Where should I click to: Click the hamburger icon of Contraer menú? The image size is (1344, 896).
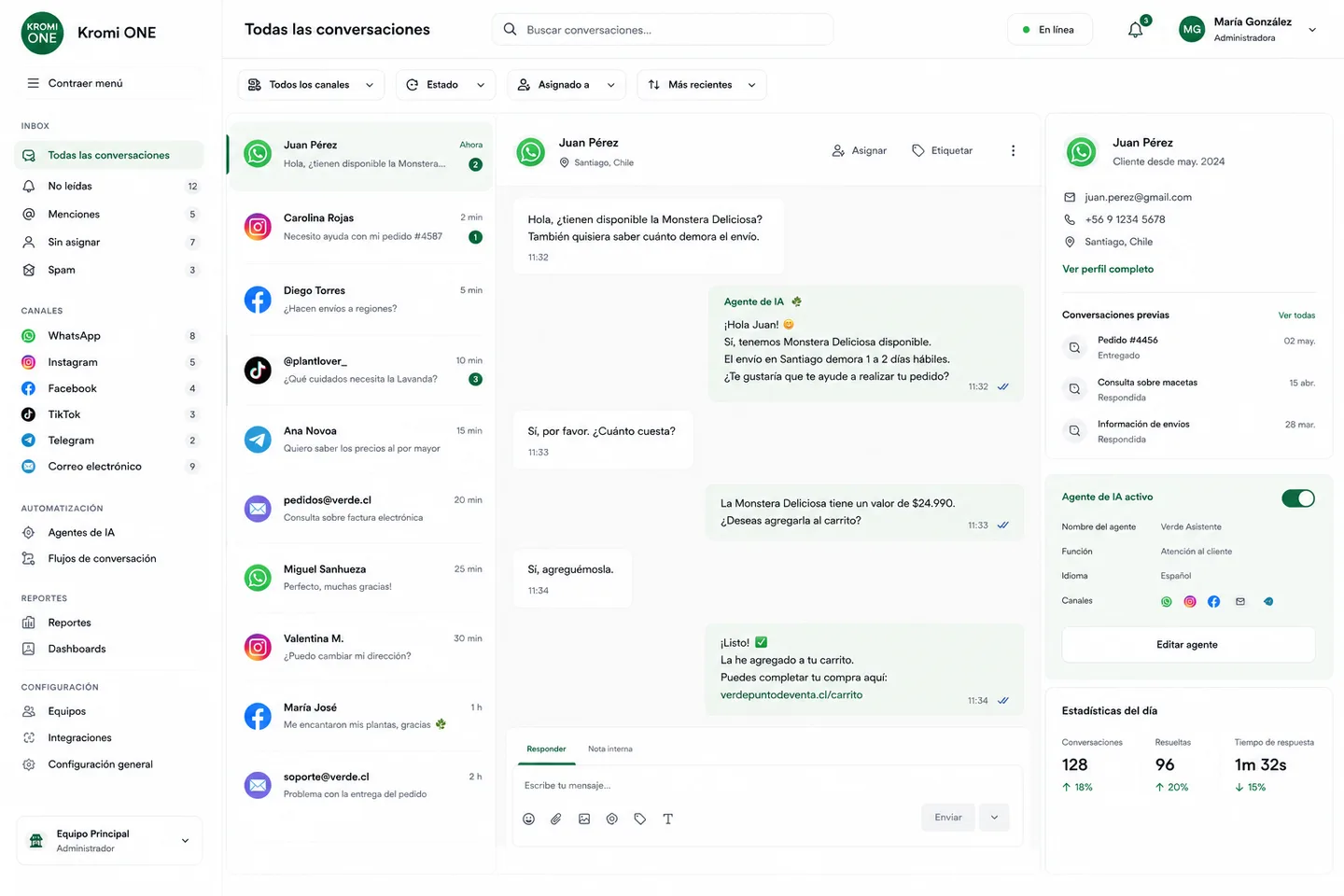(34, 83)
